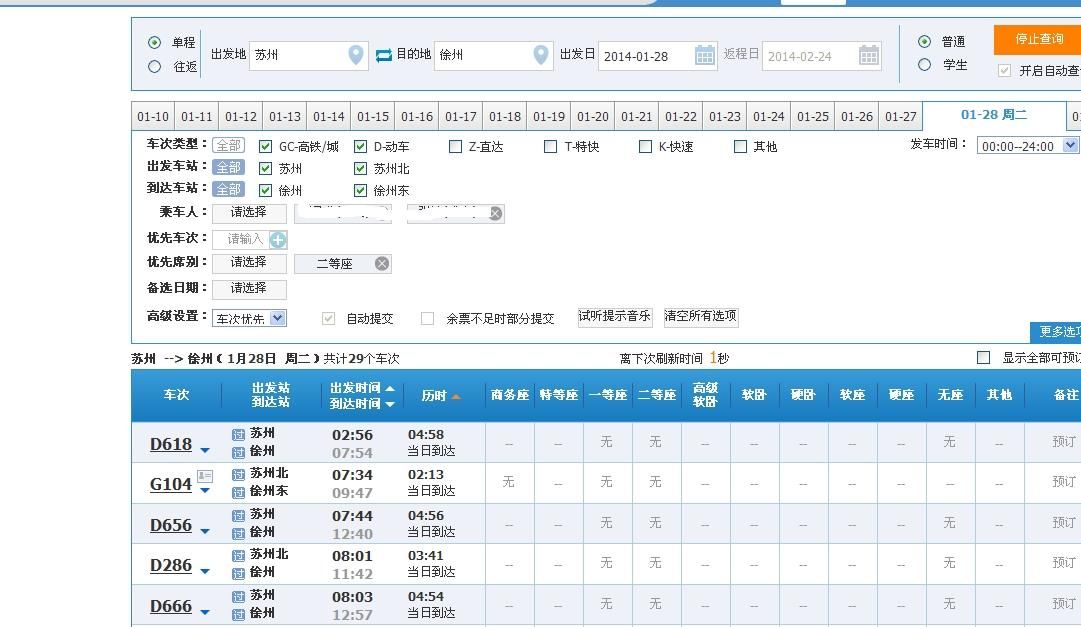The image size is (1081, 627).
Task: Click 试听提示音乐 button
Action: [614, 317]
